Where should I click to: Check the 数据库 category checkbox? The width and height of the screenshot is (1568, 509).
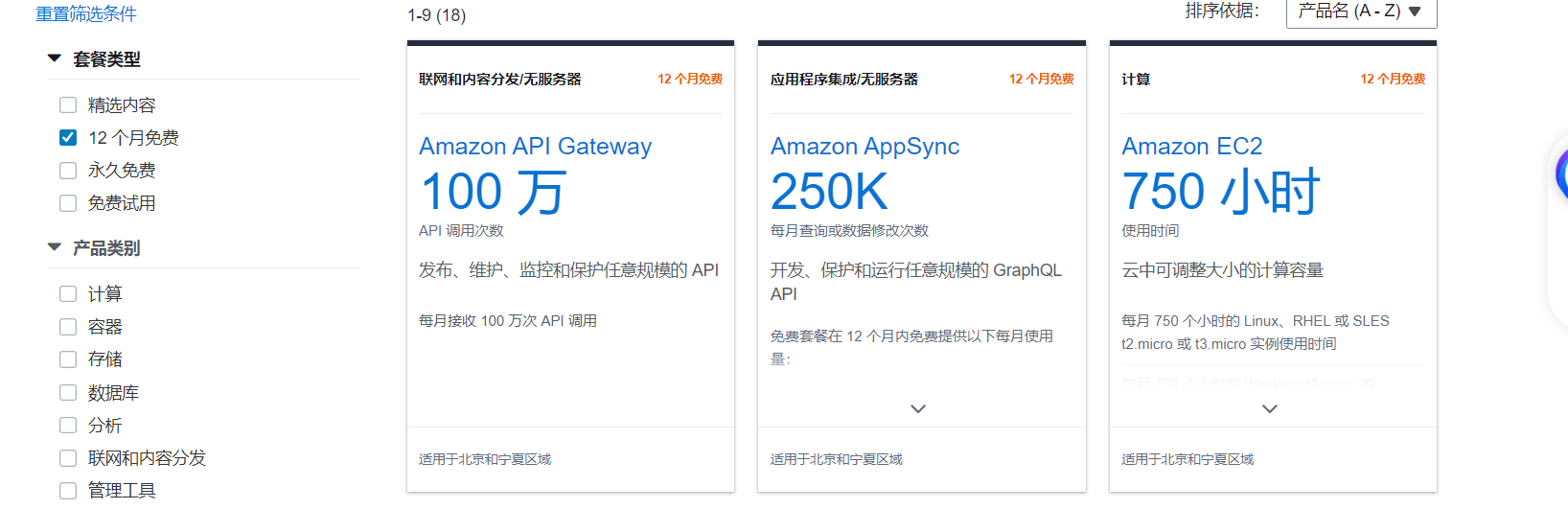click(68, 393)
